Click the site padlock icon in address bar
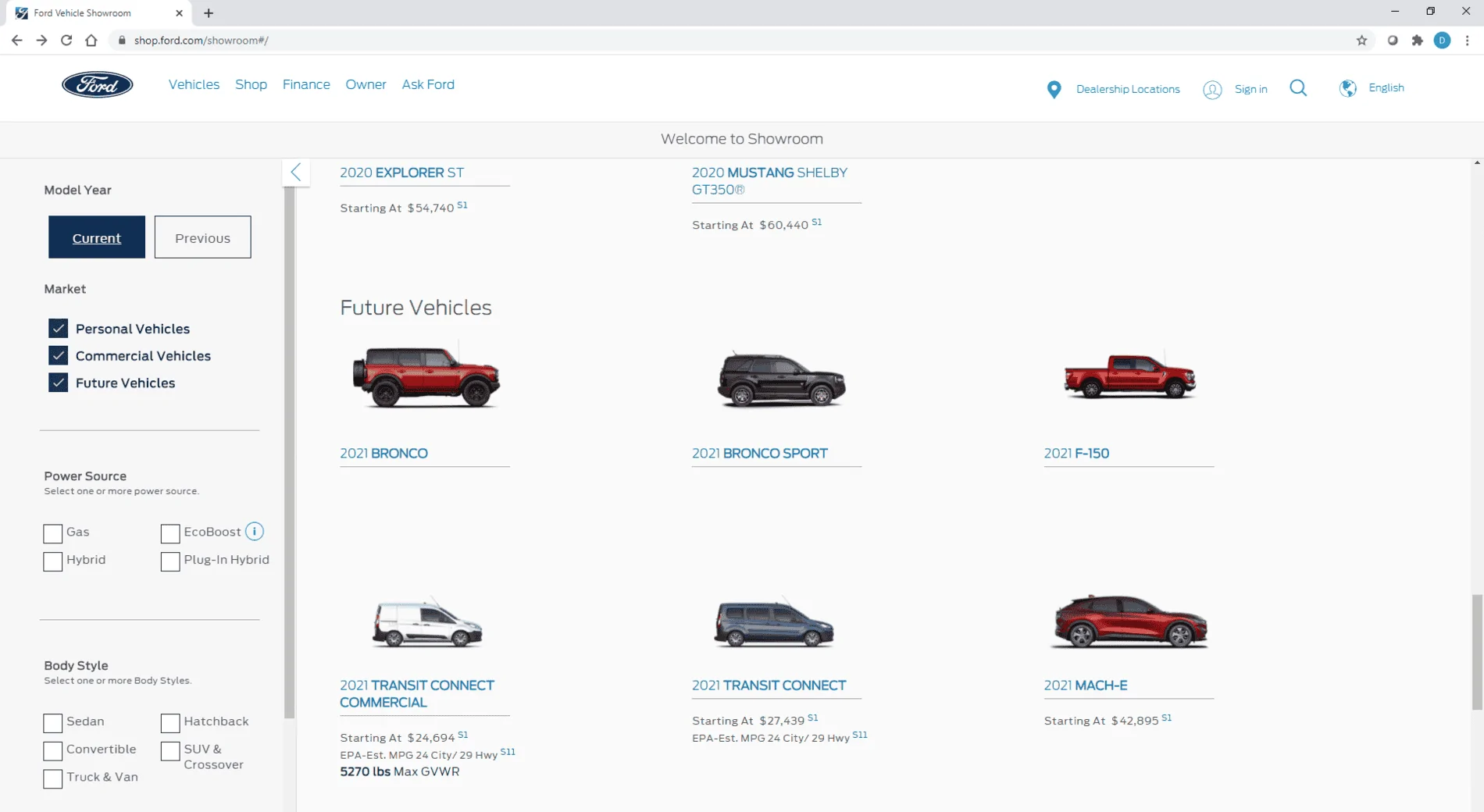The height and width of the screenshot is (812, 1484). [x=121, y=41]
